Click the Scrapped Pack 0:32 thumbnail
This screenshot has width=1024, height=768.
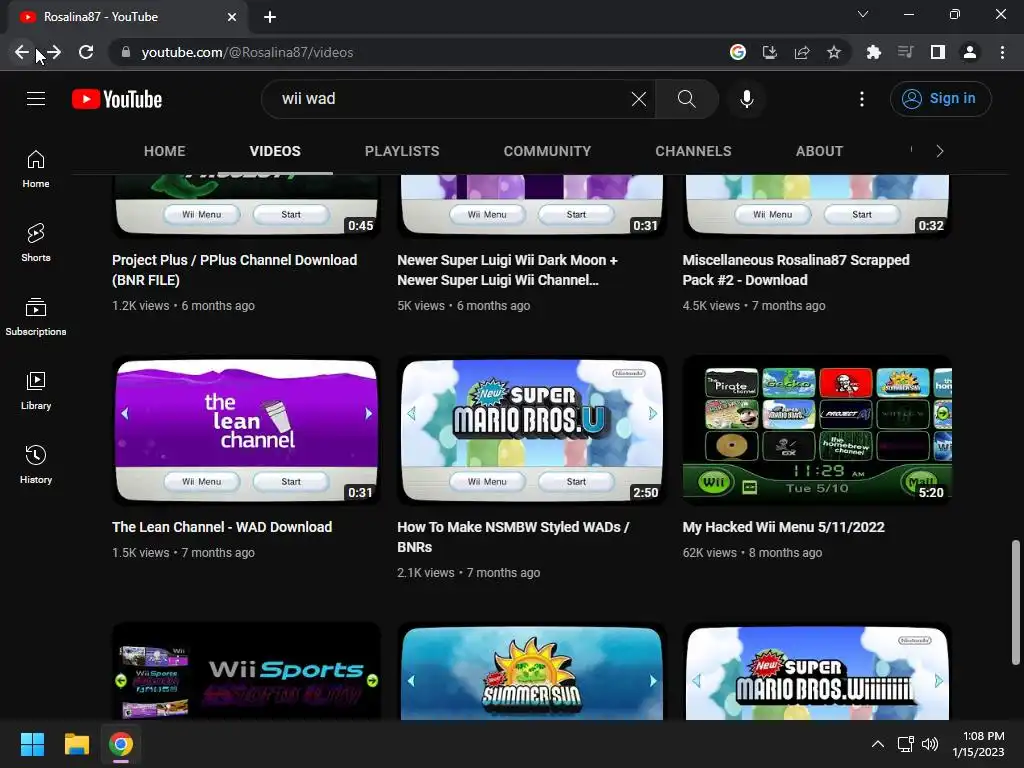[x=817, y=206]
